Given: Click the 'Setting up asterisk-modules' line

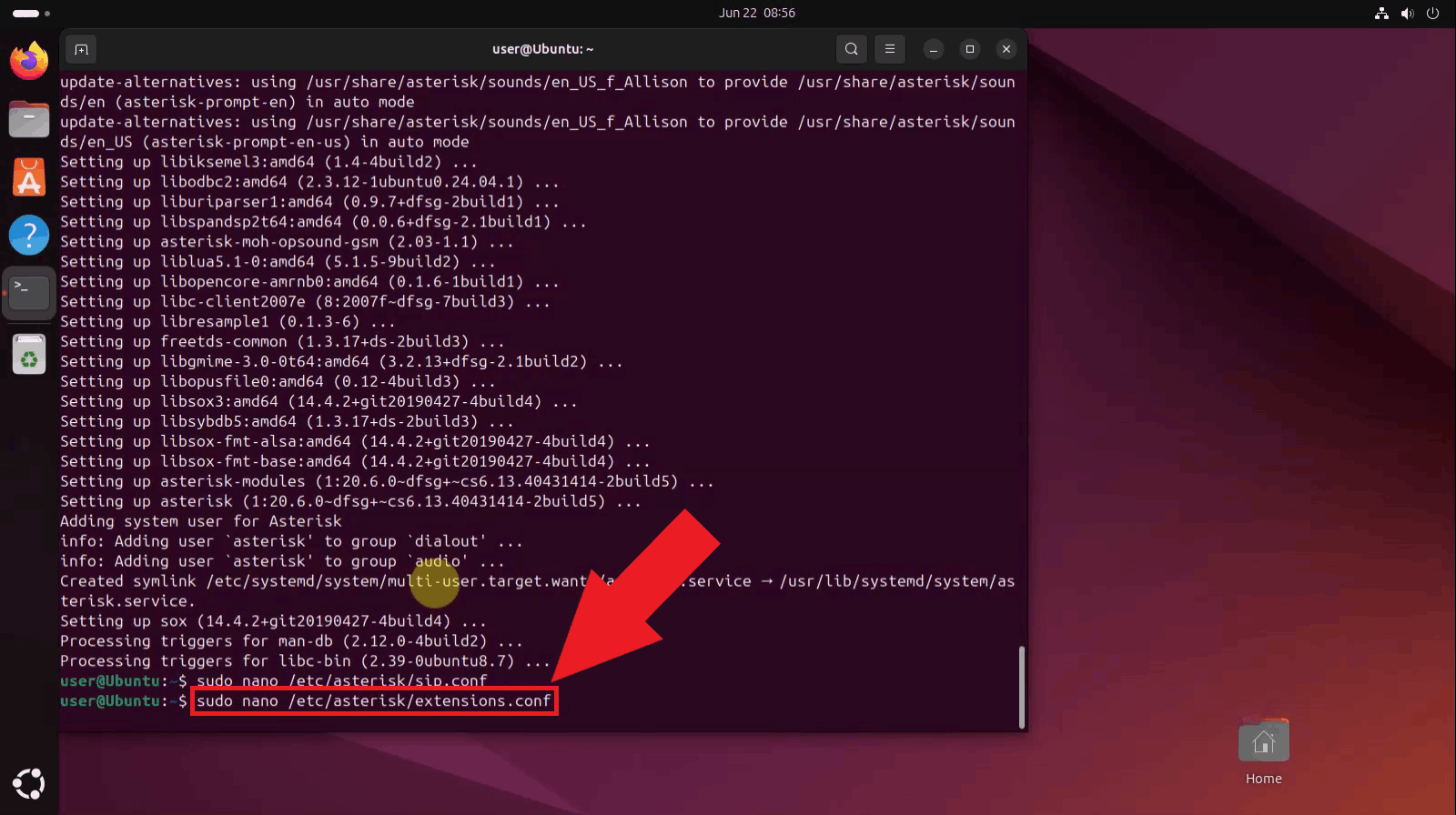Looking at the screenshot, I should coord(387,481).
